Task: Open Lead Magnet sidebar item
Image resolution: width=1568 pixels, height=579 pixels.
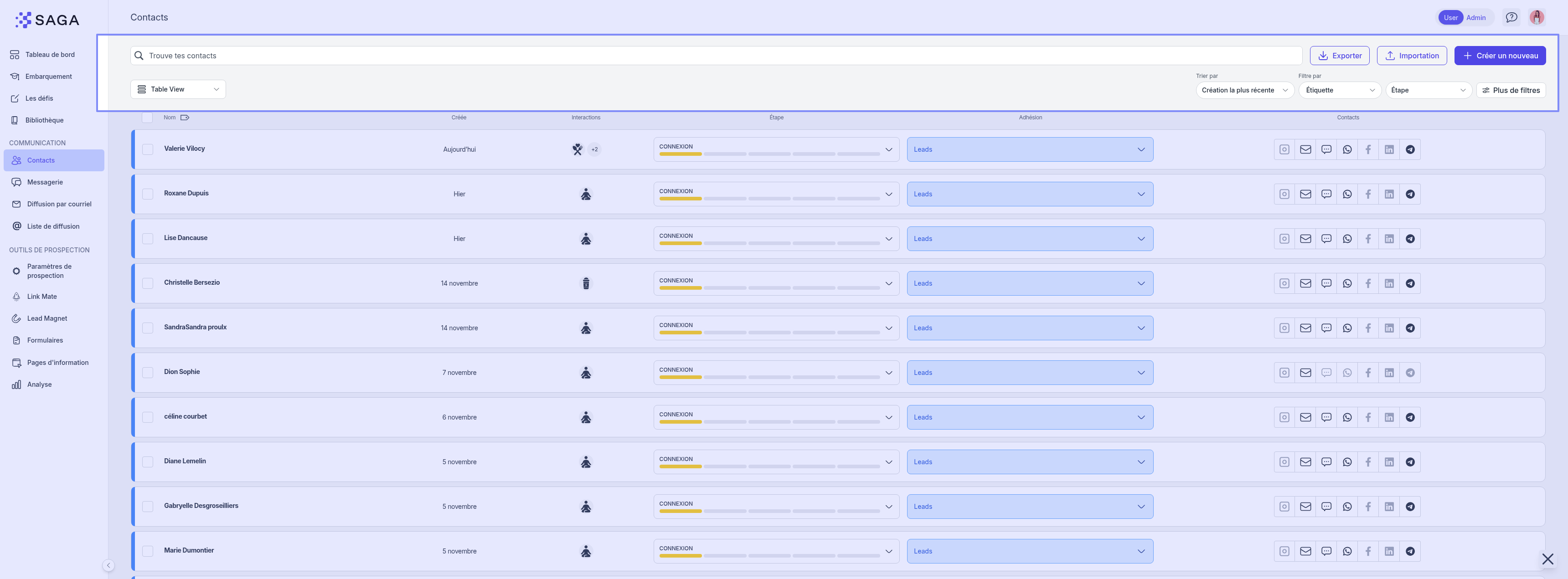Action: click(x=47, y=319)
